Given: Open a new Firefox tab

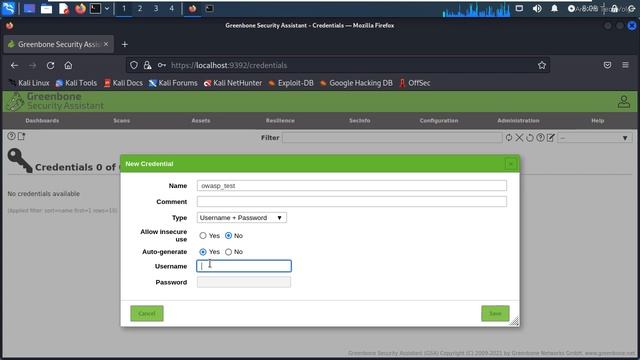Looking at the screenshot, I should pyautogui.click(x=125, y=44).
